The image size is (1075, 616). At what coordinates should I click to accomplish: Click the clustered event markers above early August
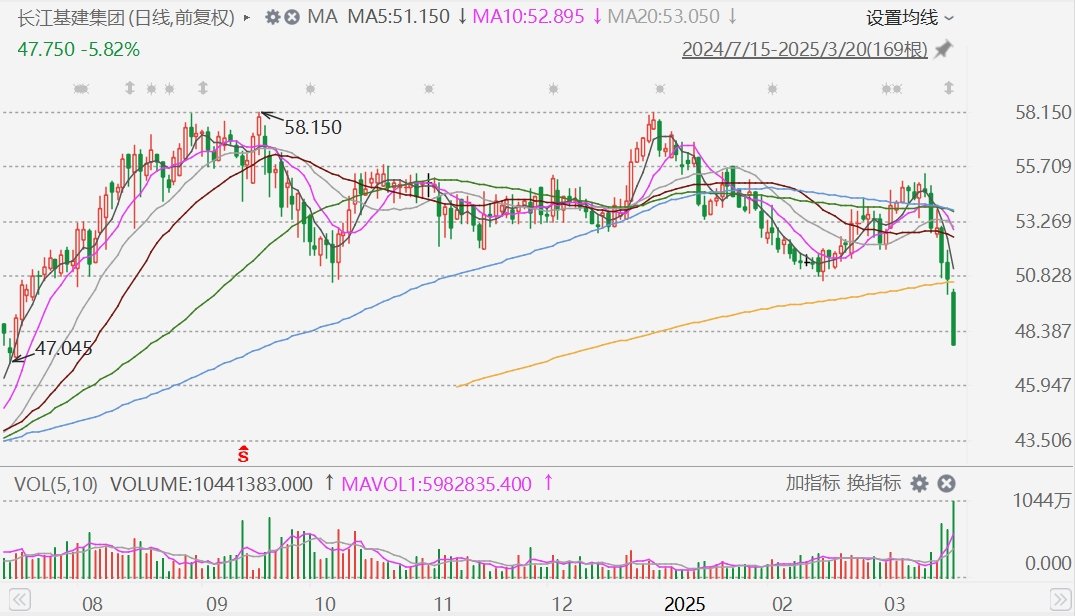click(x=82, y=88)
